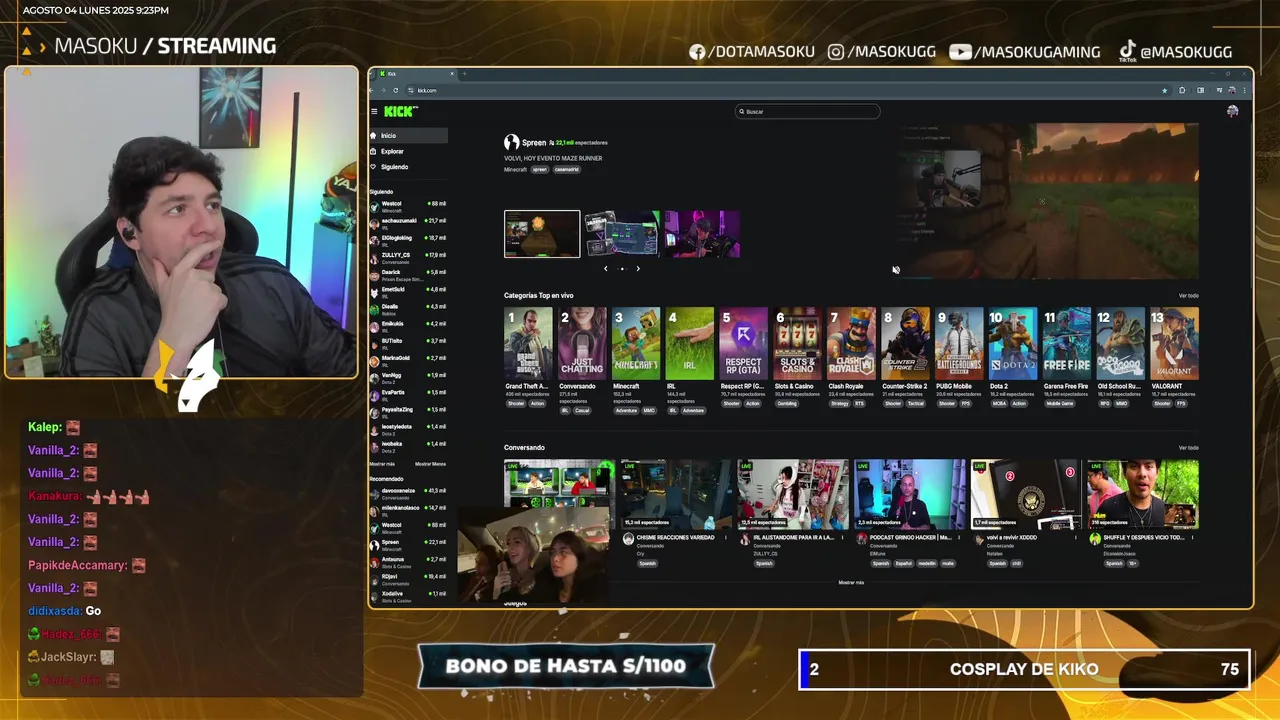
Task: Open the Just Chatting Conversando category
Action: pos(582,344)
